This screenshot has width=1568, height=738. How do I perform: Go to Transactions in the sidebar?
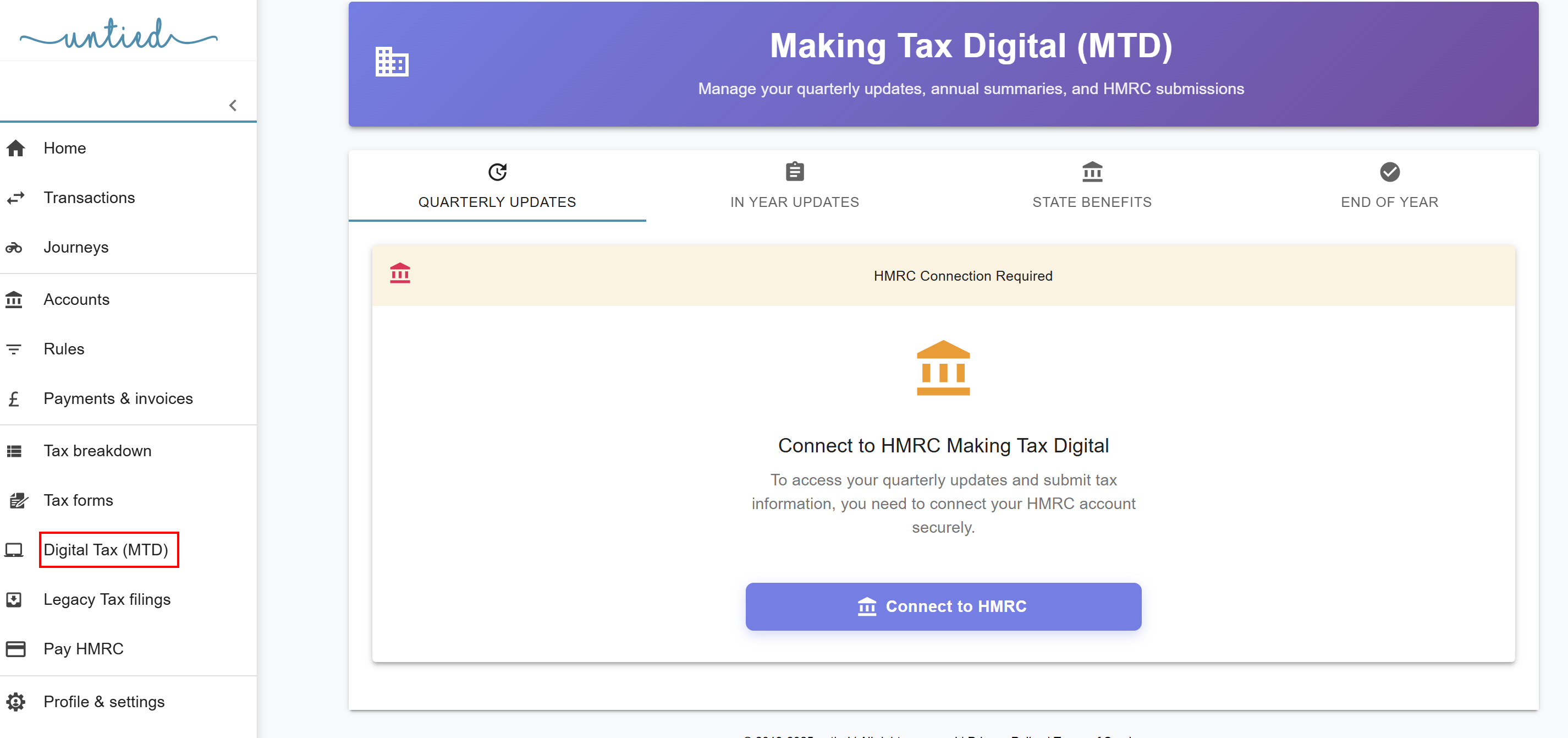point(129,198)
